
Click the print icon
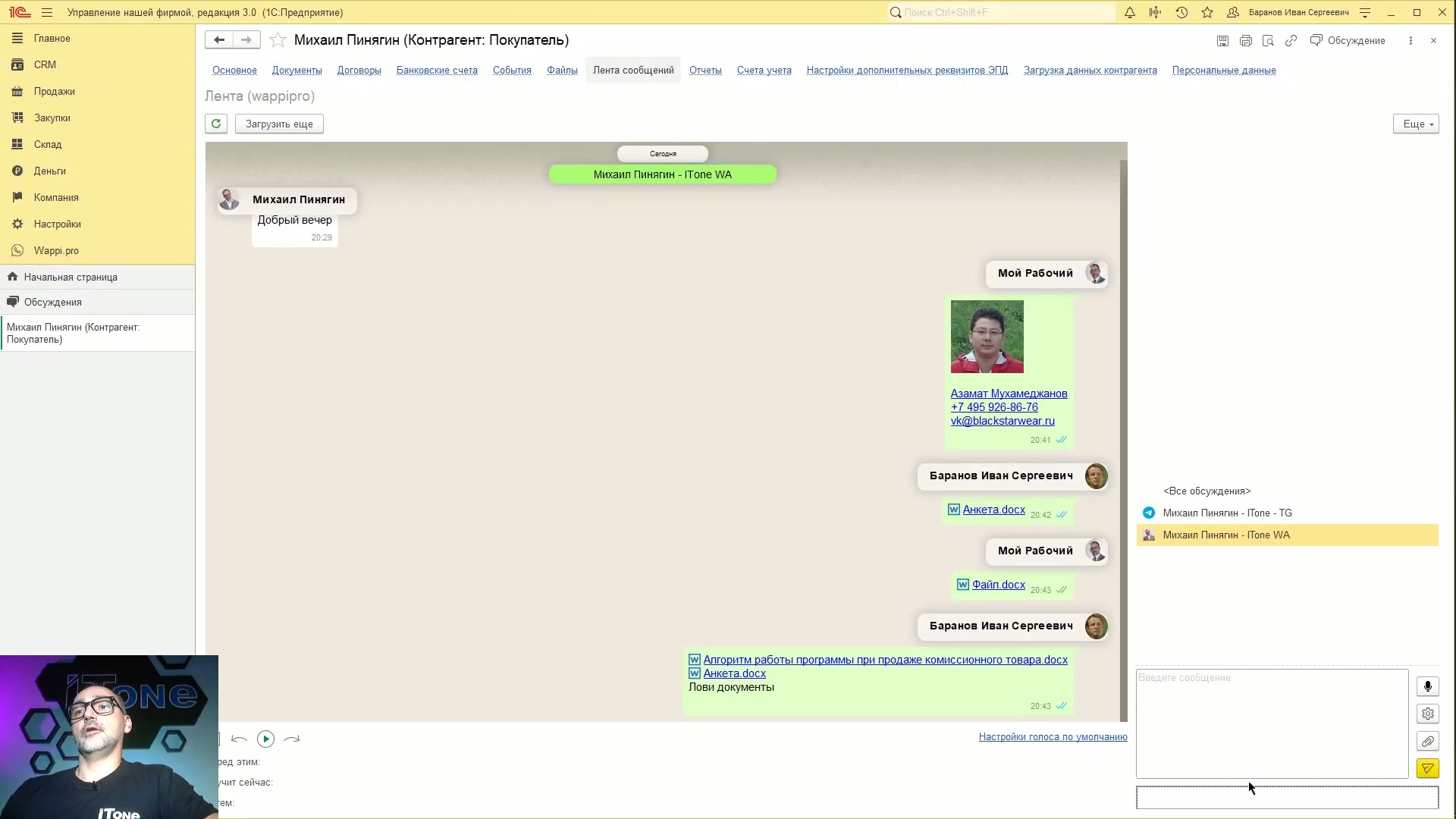click(x=1245, y=41)
